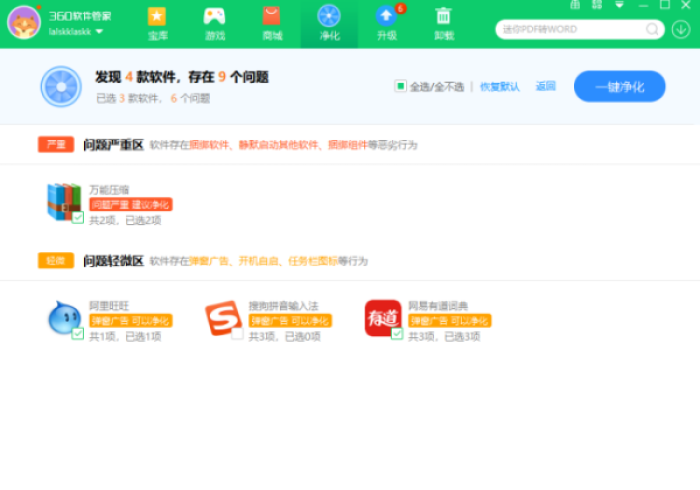Viewport: 700px width, 490px height.
Task: Click 阿里旺旺 弹窗广告 可以净化 label
Action: (x=131, y=321)
